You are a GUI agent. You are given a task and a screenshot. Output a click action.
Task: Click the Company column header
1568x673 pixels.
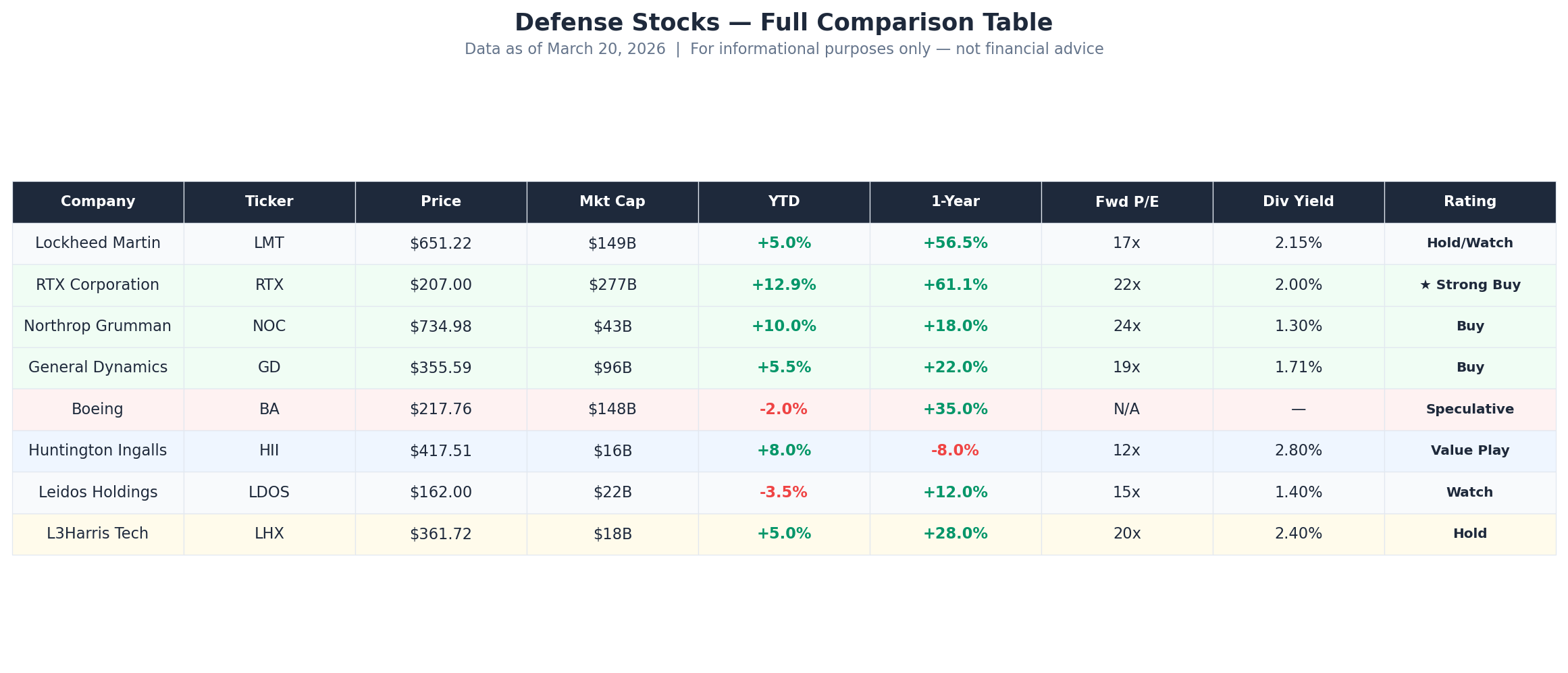tap(98, 201)
